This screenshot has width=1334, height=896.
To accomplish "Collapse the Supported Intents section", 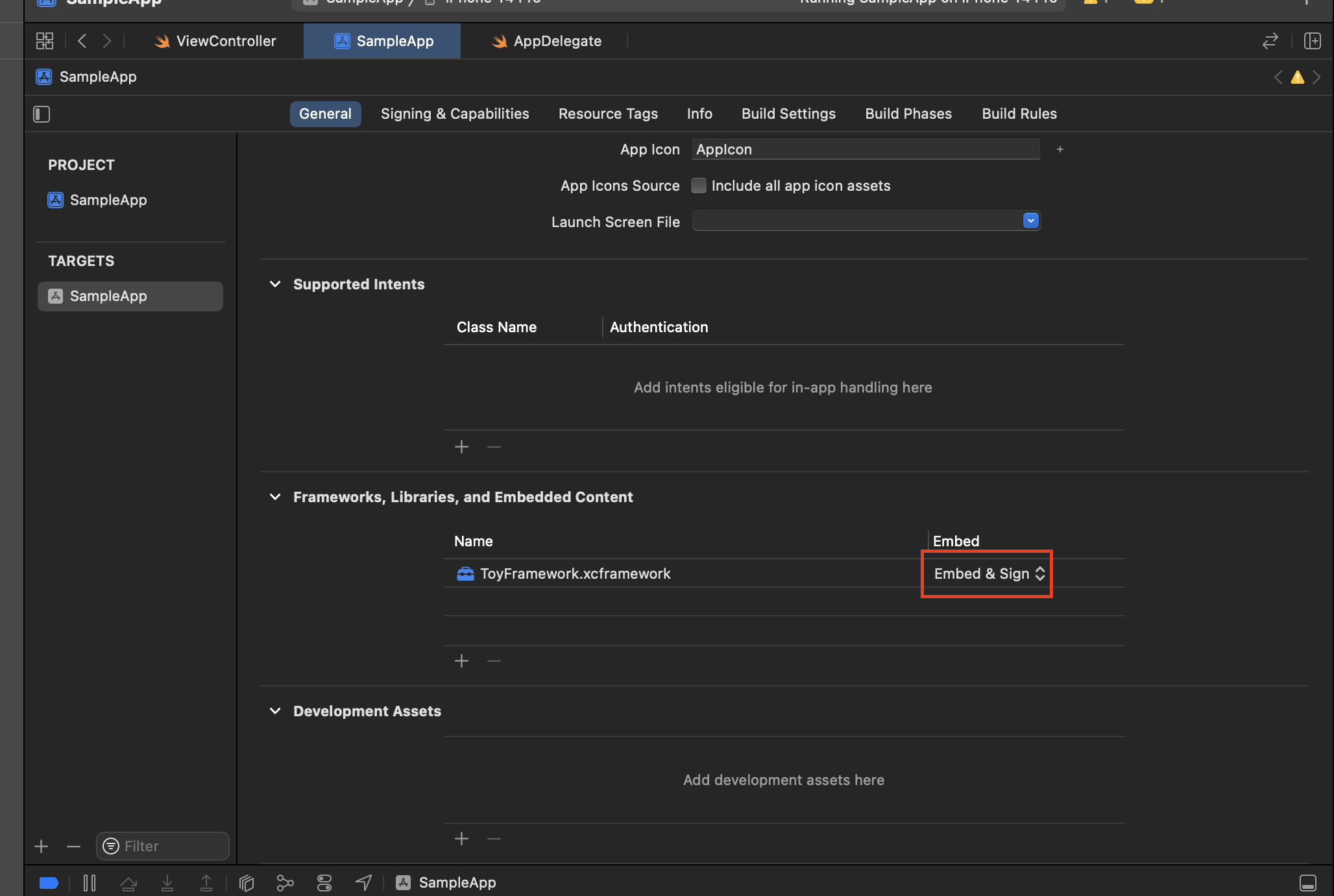I will [275, 284].
